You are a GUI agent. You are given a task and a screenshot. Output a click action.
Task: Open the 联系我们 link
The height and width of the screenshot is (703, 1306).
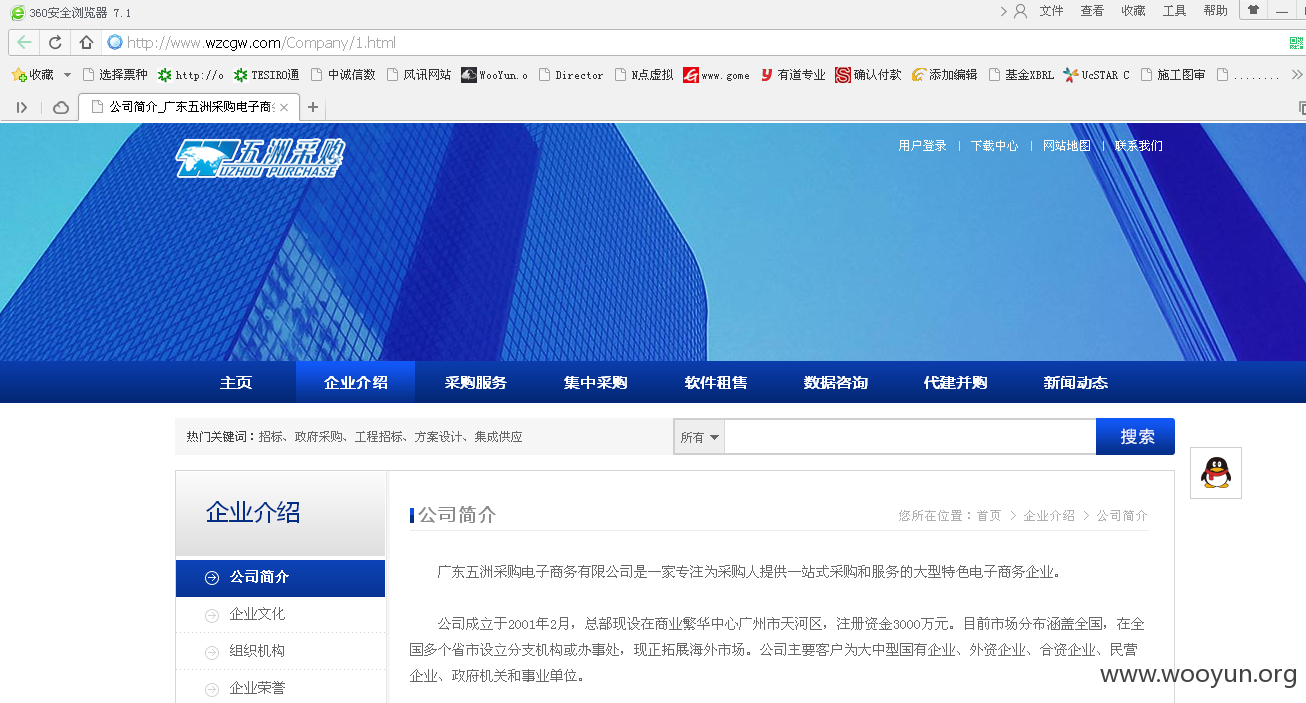click(x=1139, y=146)
